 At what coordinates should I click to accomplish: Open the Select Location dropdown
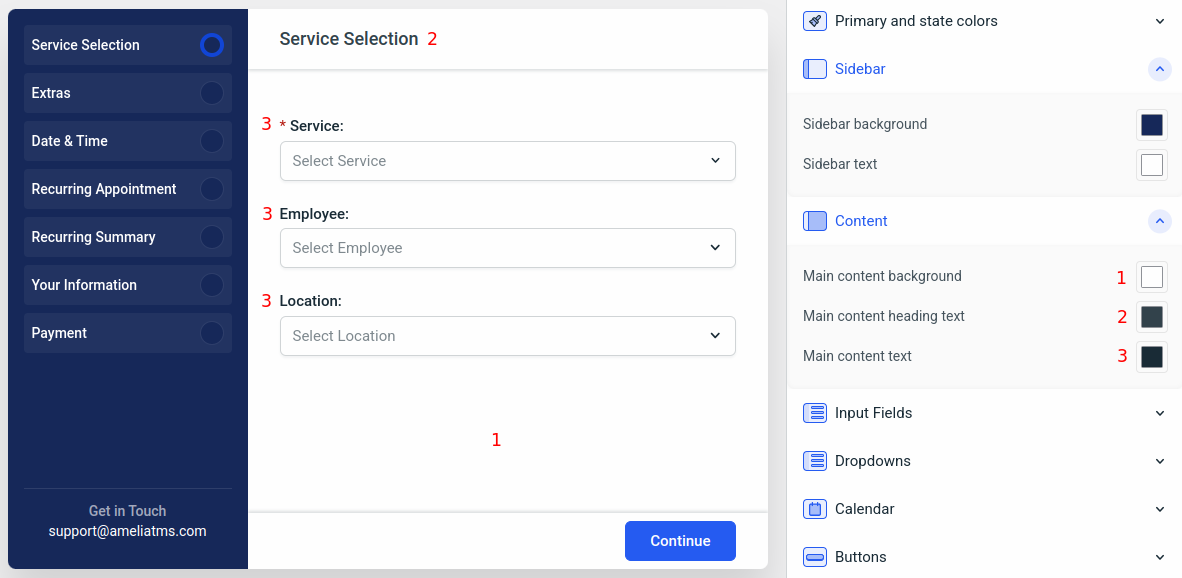(x=507, y=336)
